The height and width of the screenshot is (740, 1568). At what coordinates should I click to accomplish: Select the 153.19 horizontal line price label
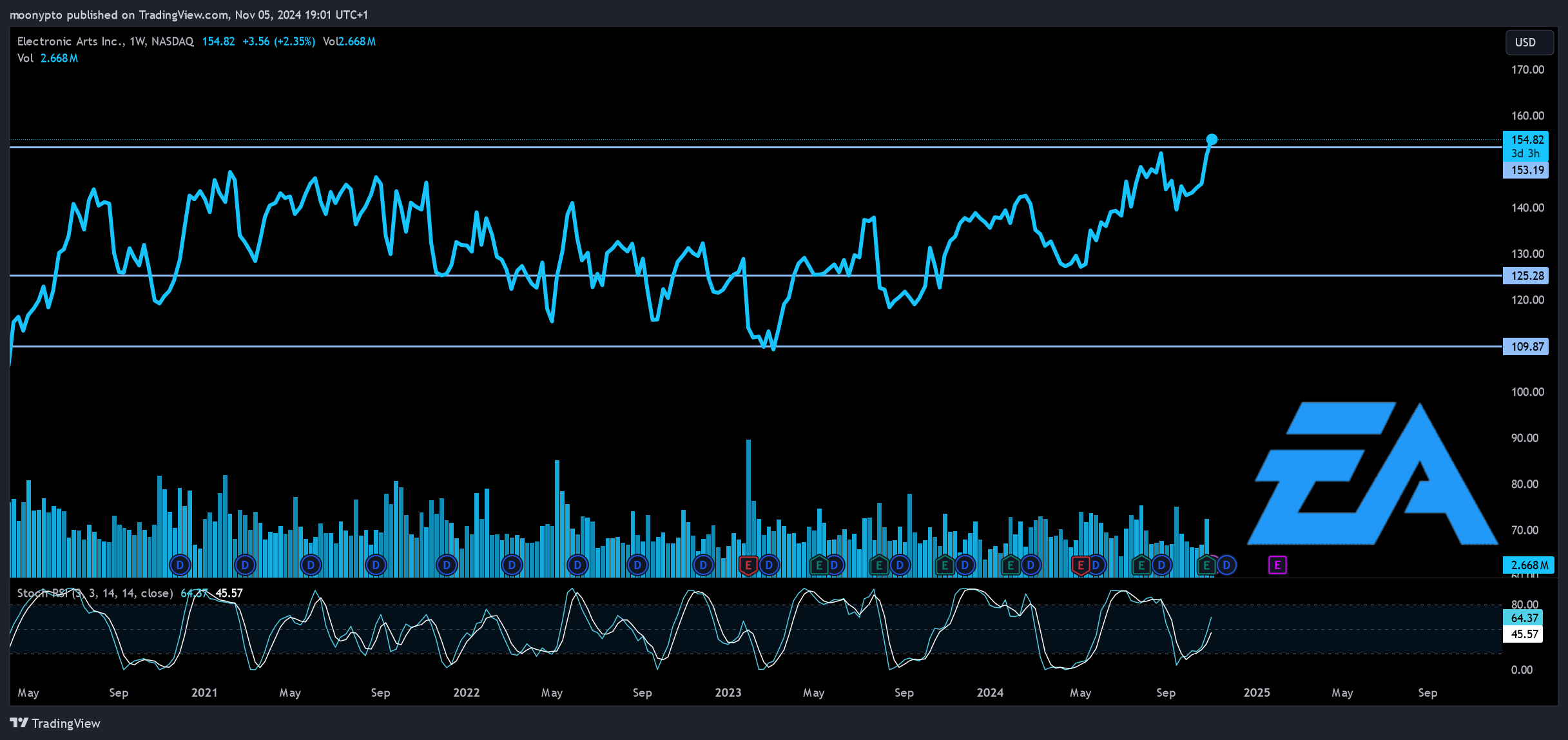click(1525, 170)
